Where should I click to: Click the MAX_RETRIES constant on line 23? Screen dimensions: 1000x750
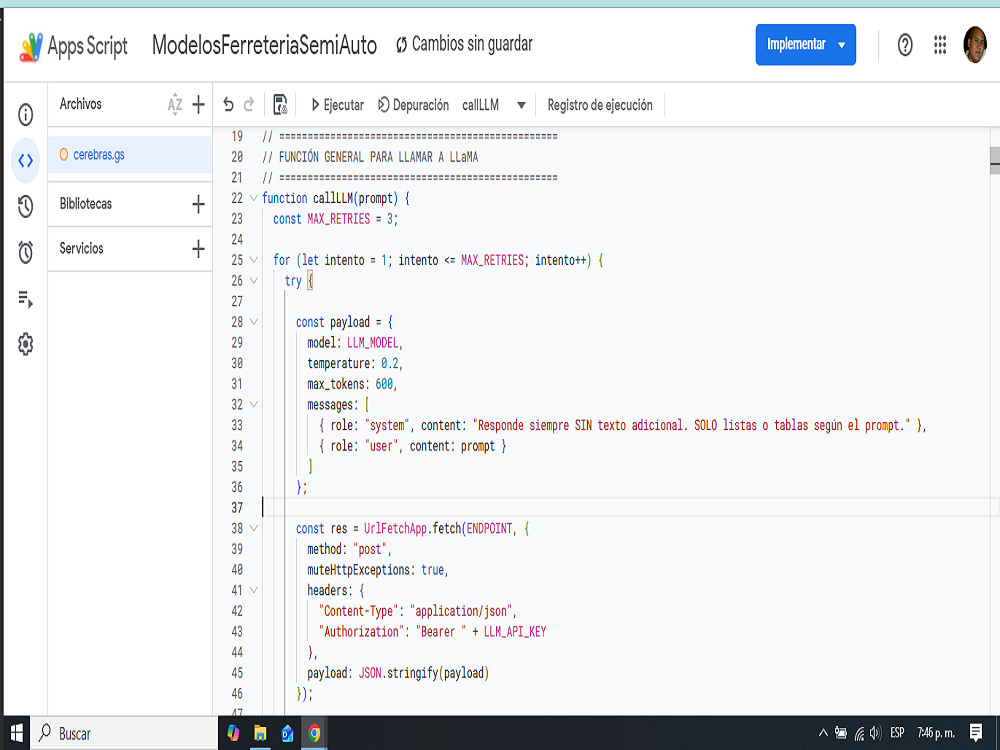pos(339,219)
